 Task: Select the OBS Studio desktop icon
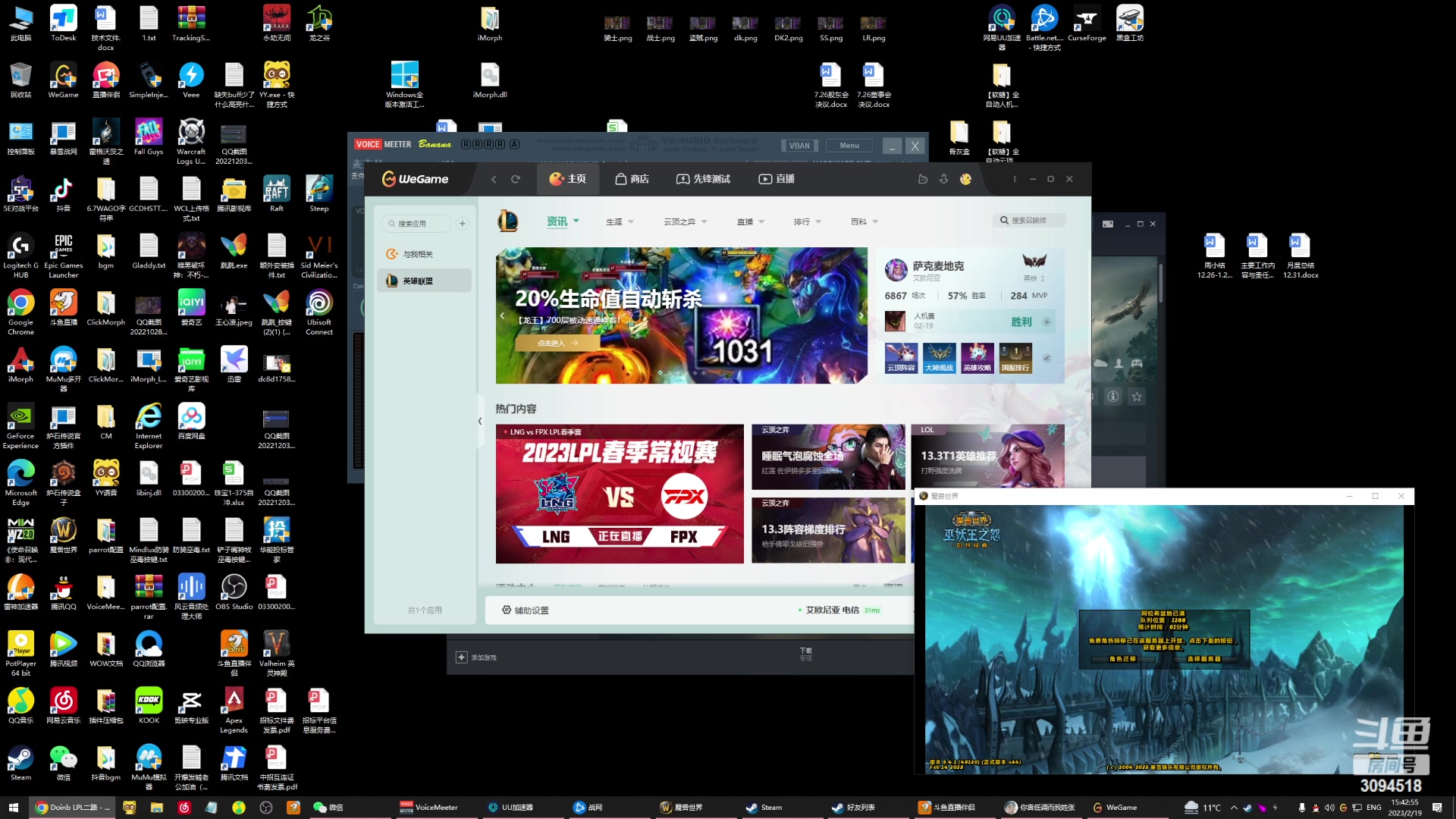234,592
